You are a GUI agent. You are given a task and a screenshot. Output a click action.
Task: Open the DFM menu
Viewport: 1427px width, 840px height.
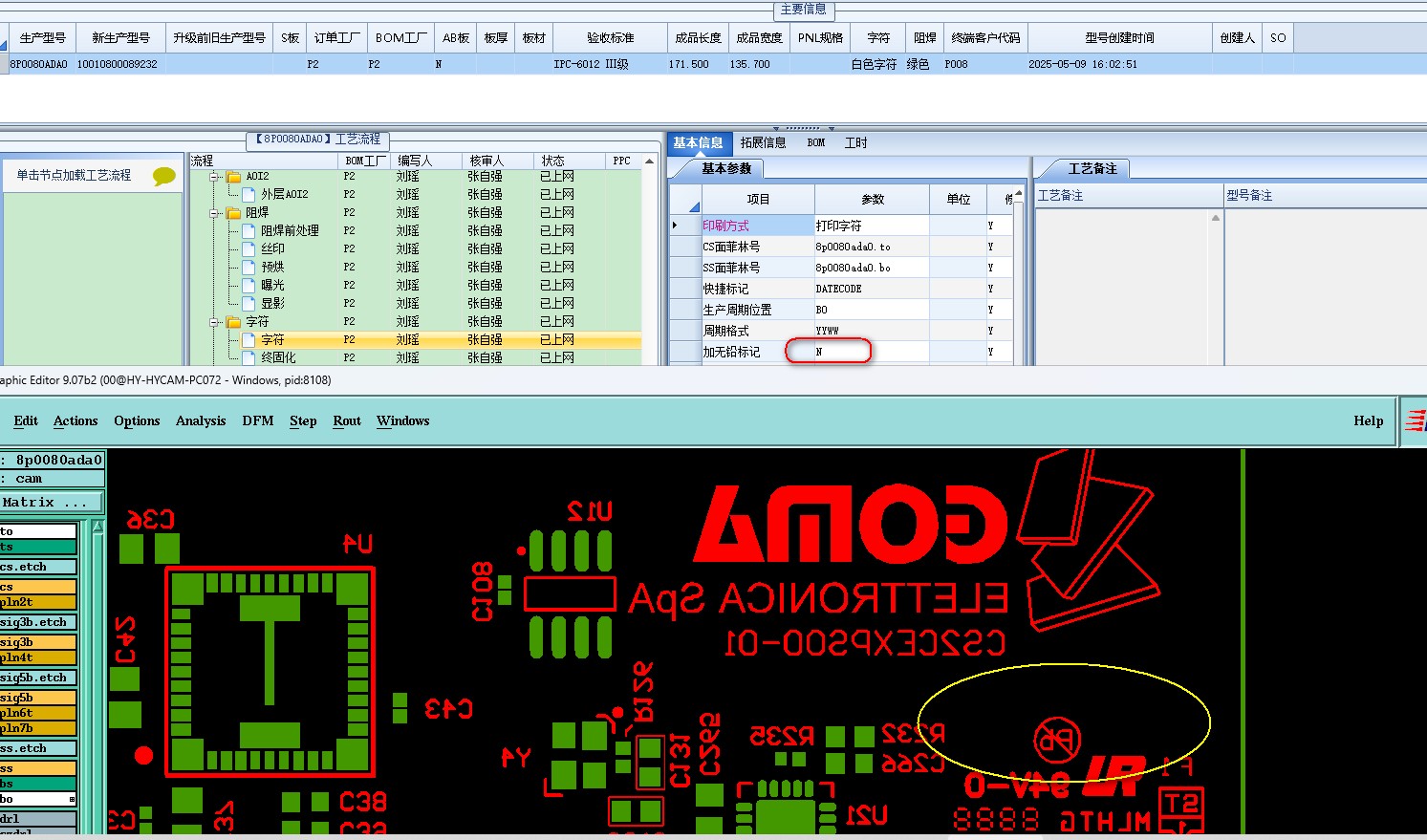tap(258, 421)
